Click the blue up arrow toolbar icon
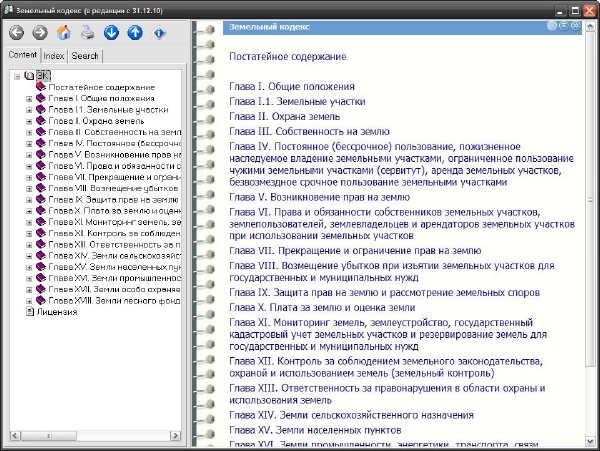 pos(134,32)
